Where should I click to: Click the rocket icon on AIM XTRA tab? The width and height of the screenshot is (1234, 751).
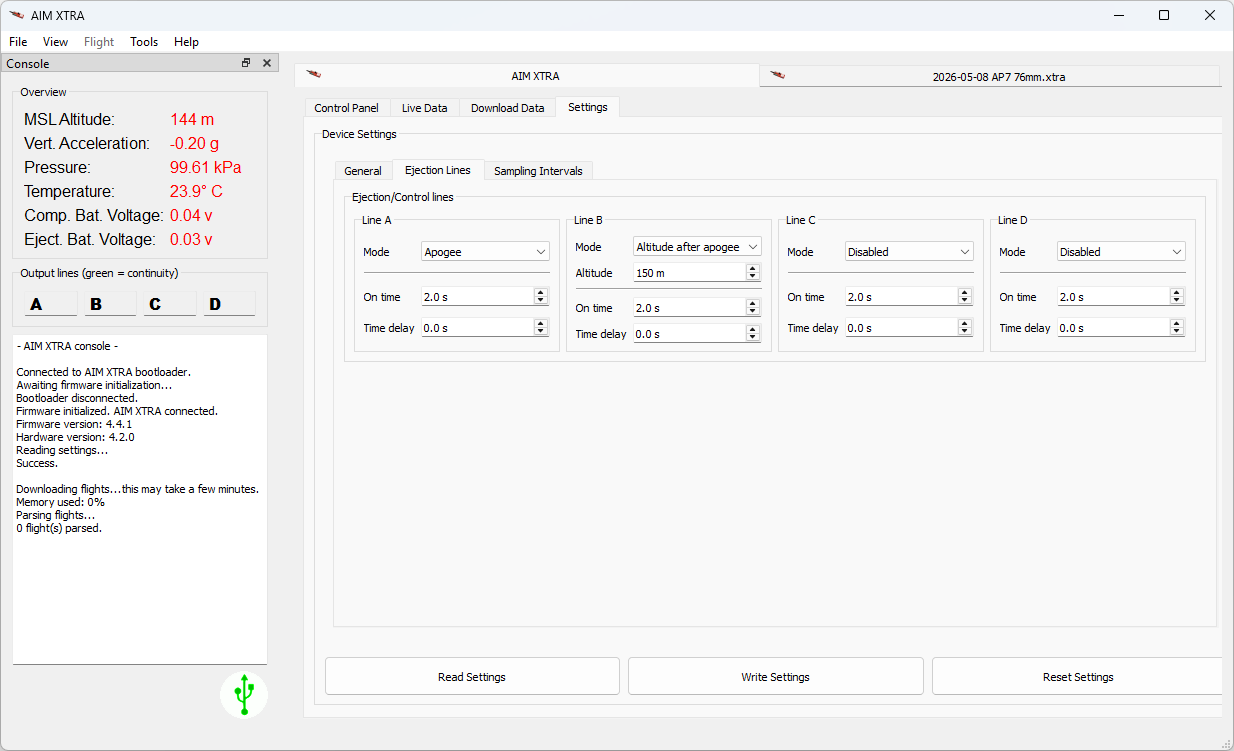[x=313, y=74]
